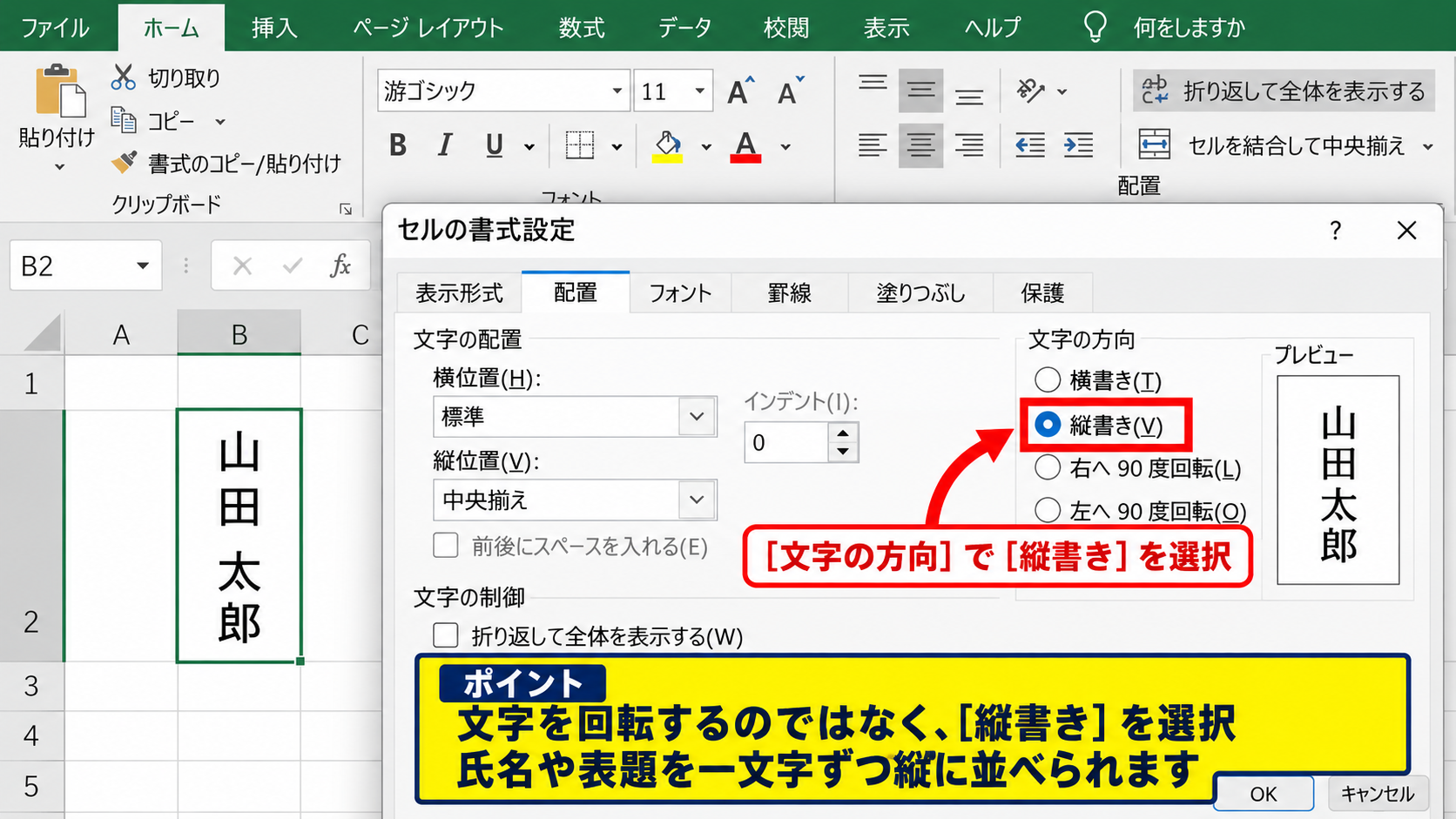Toggle italic formatting

[445, 145]
